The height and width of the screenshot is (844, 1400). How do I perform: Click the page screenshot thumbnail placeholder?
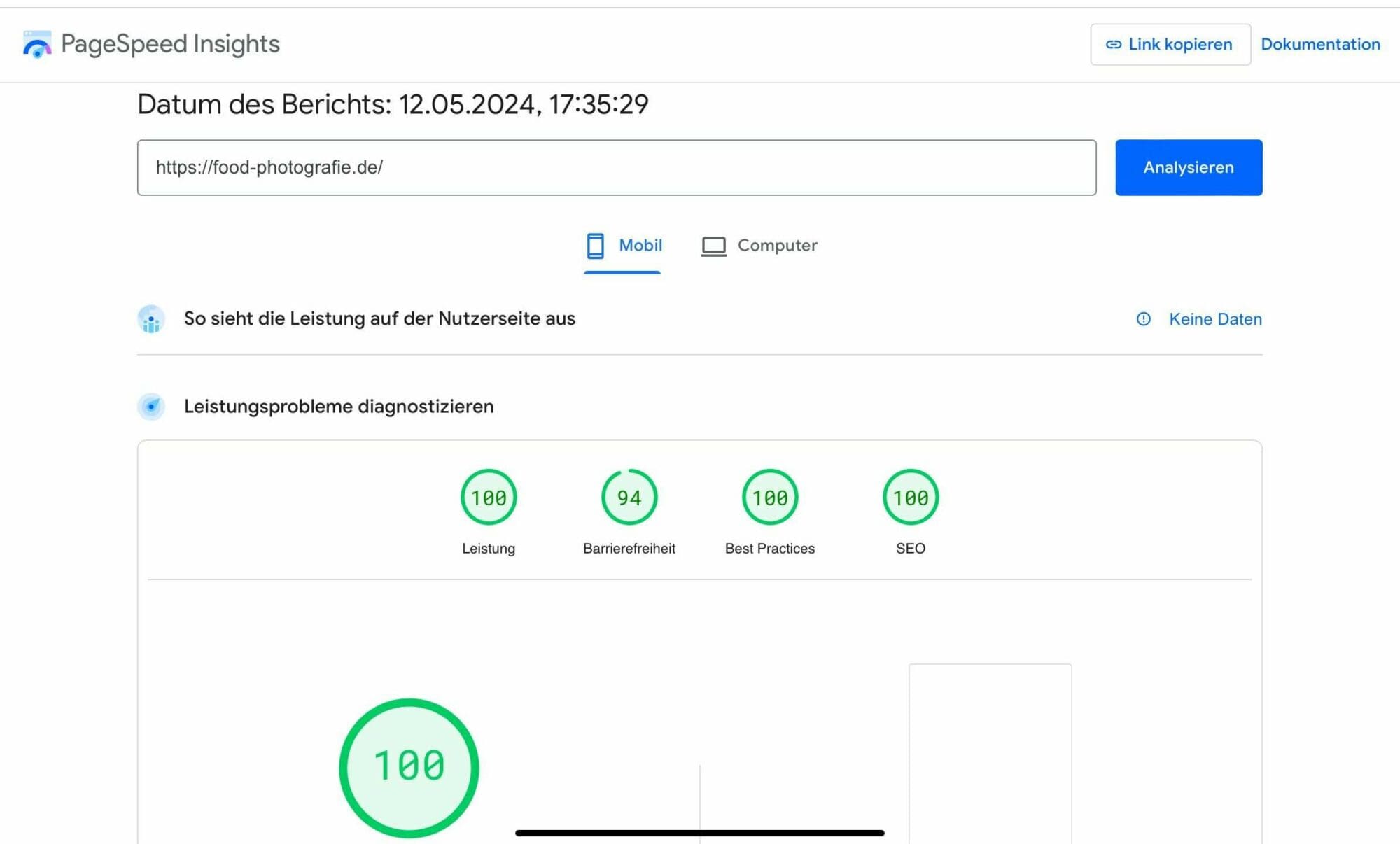990,752
